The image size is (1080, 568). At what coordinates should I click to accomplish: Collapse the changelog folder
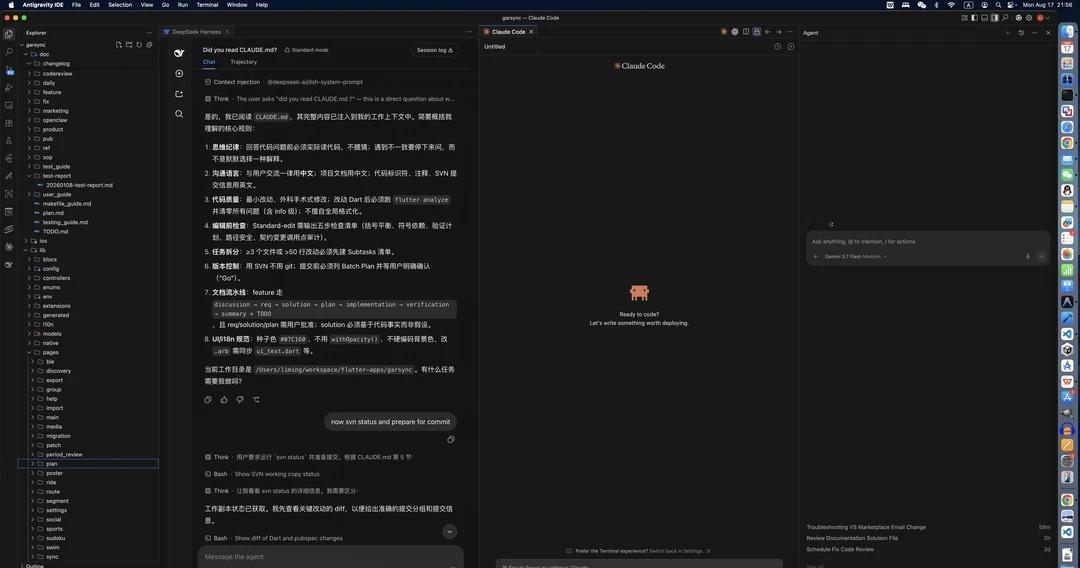[x=56, y=64]
